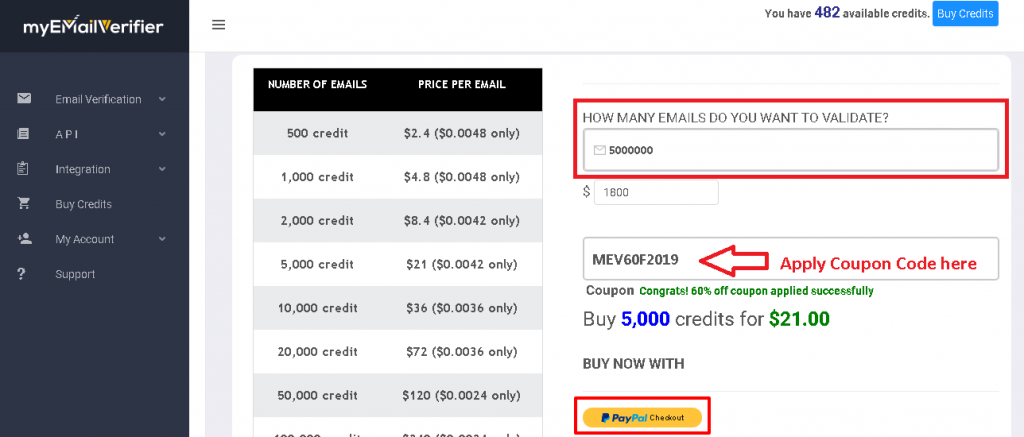Click the $4.8 ($0.0048 only) price
This screenshot has height=437, width=1024.
pyautogui.click(x=462, y=177)
